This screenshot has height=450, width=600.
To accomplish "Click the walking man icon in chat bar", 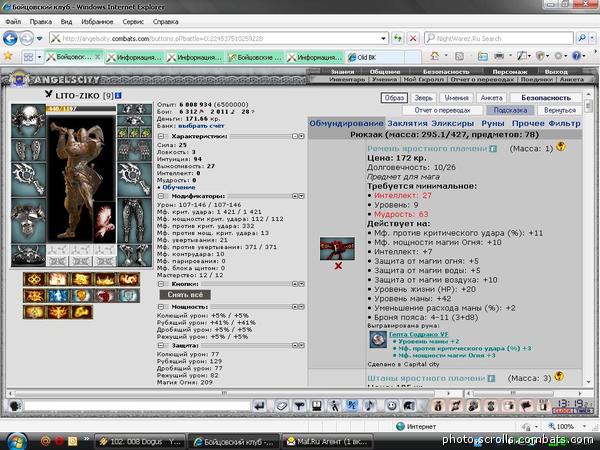I will [334, 406].
